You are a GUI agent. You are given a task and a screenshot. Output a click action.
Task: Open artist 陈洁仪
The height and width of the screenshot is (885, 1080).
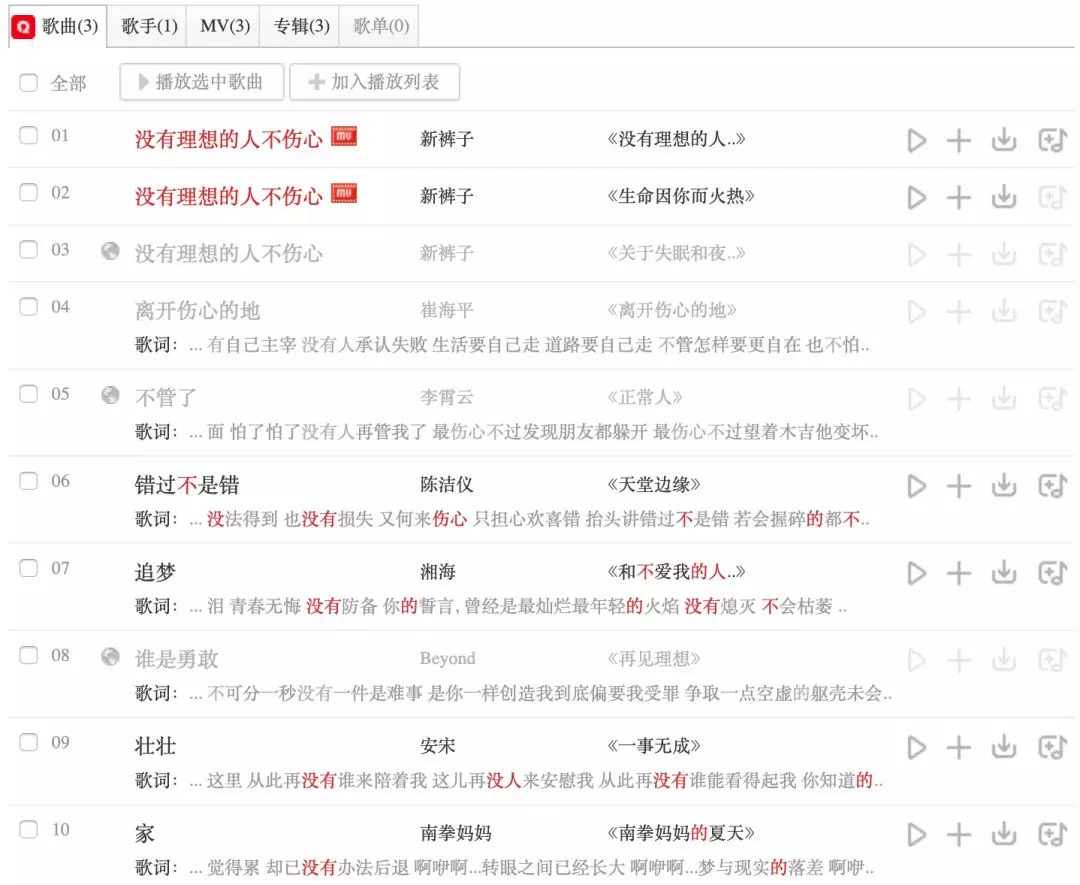447,485
